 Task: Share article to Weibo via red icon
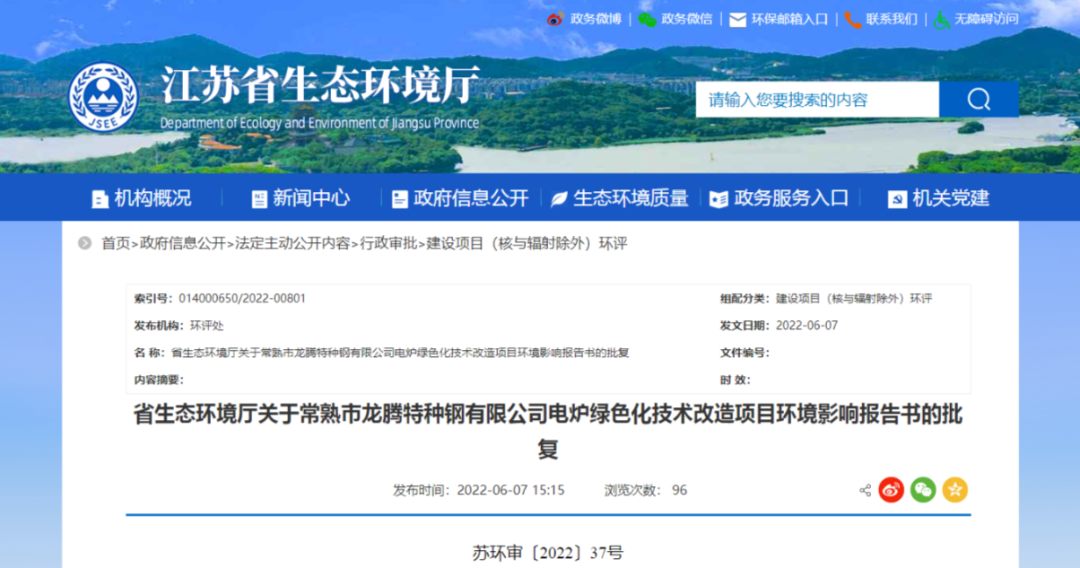pos(891,490)
